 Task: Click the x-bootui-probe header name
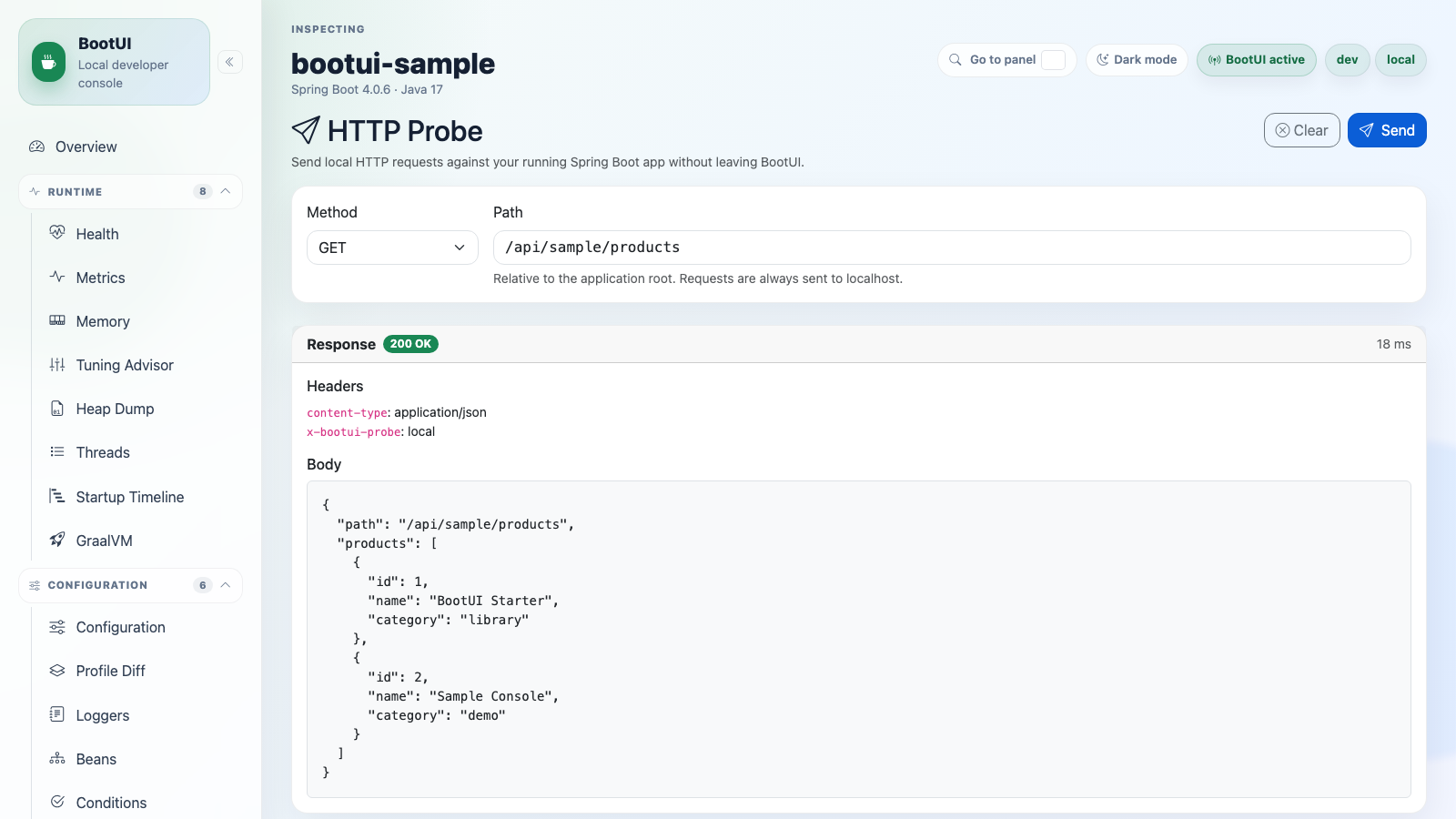(354, 431)
